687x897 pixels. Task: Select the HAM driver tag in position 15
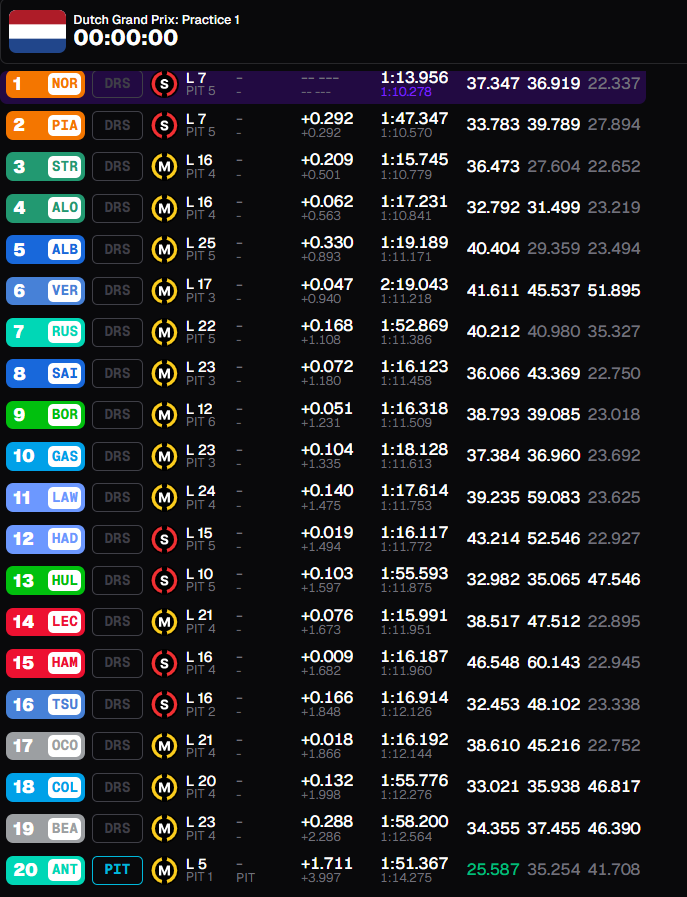45,662
